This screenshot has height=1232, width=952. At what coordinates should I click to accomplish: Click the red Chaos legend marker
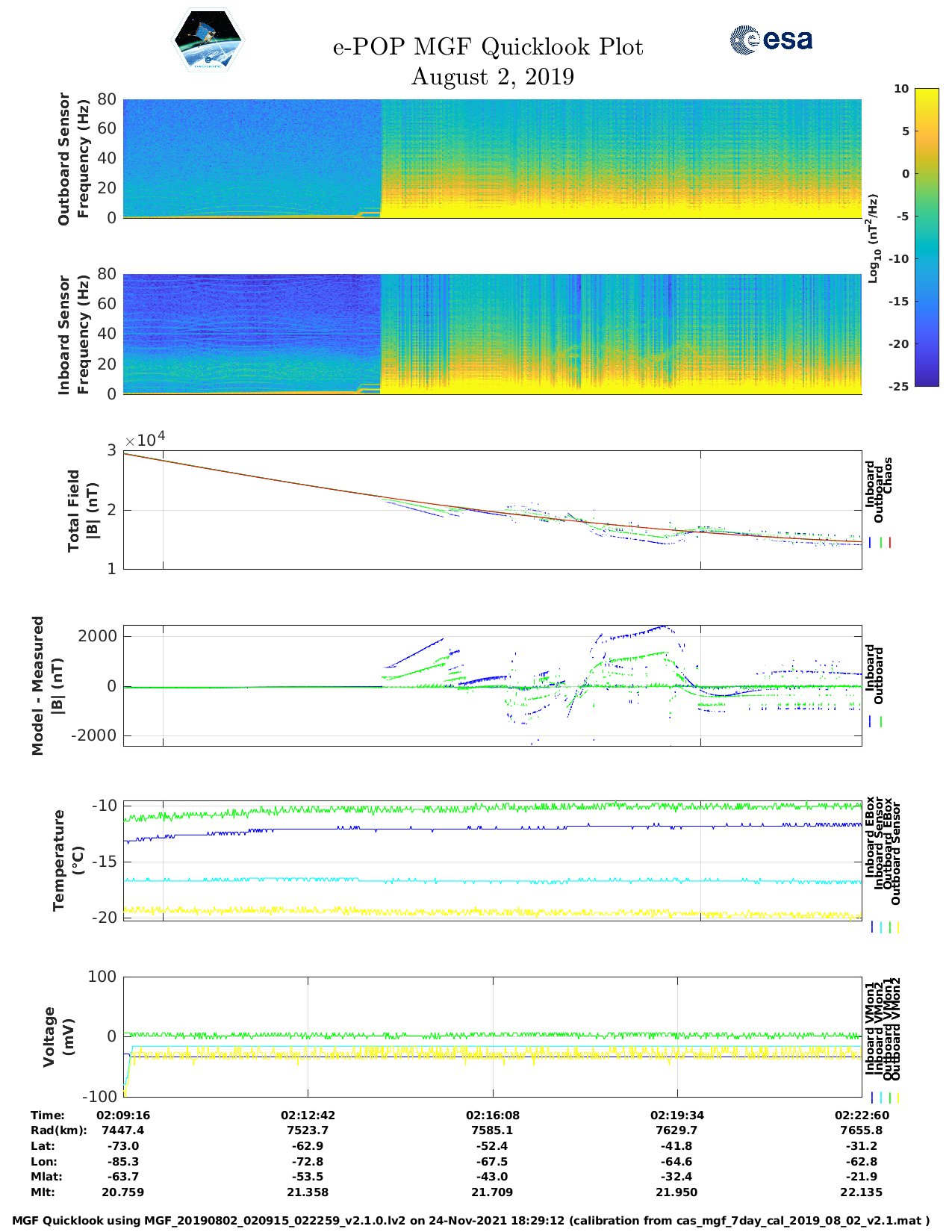890,543
